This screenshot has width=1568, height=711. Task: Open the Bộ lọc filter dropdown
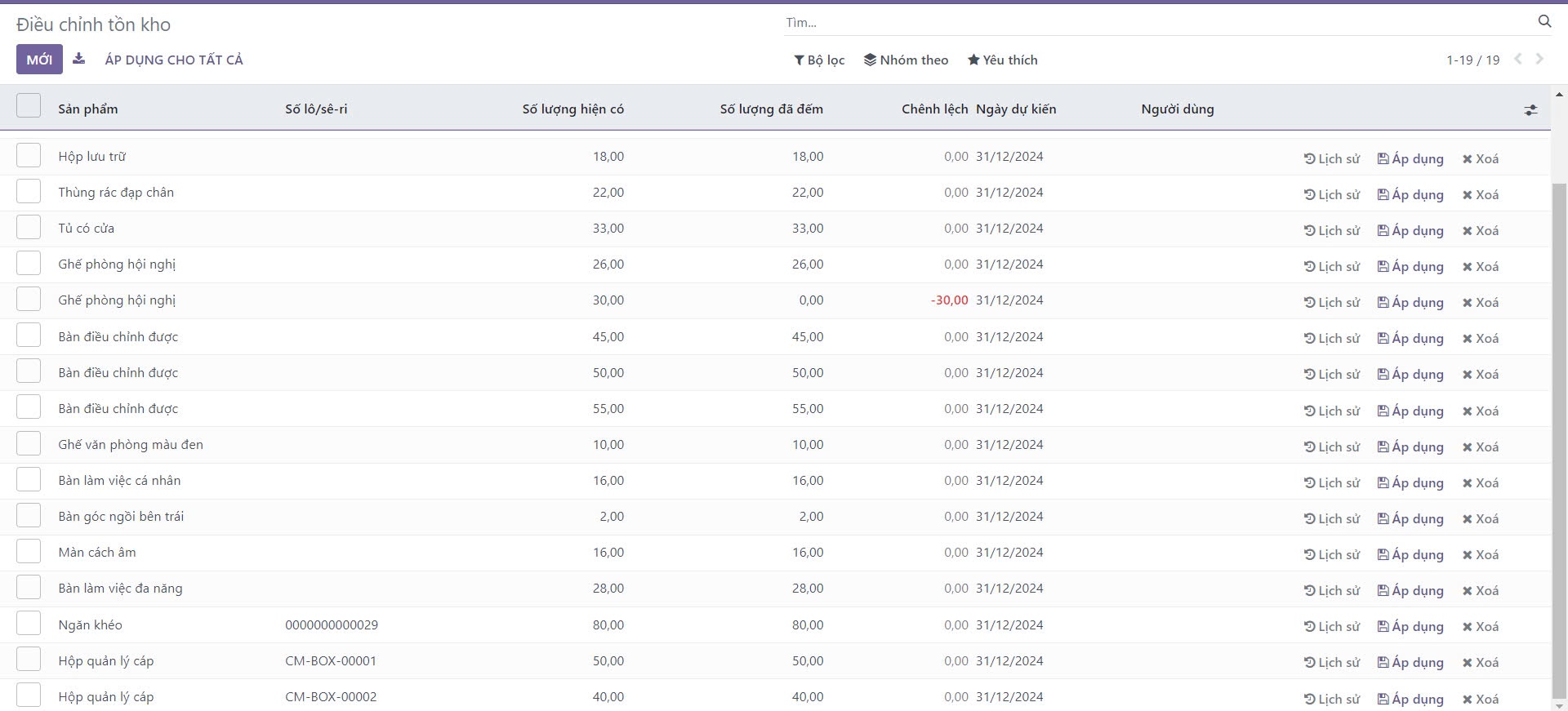point(819,60)
